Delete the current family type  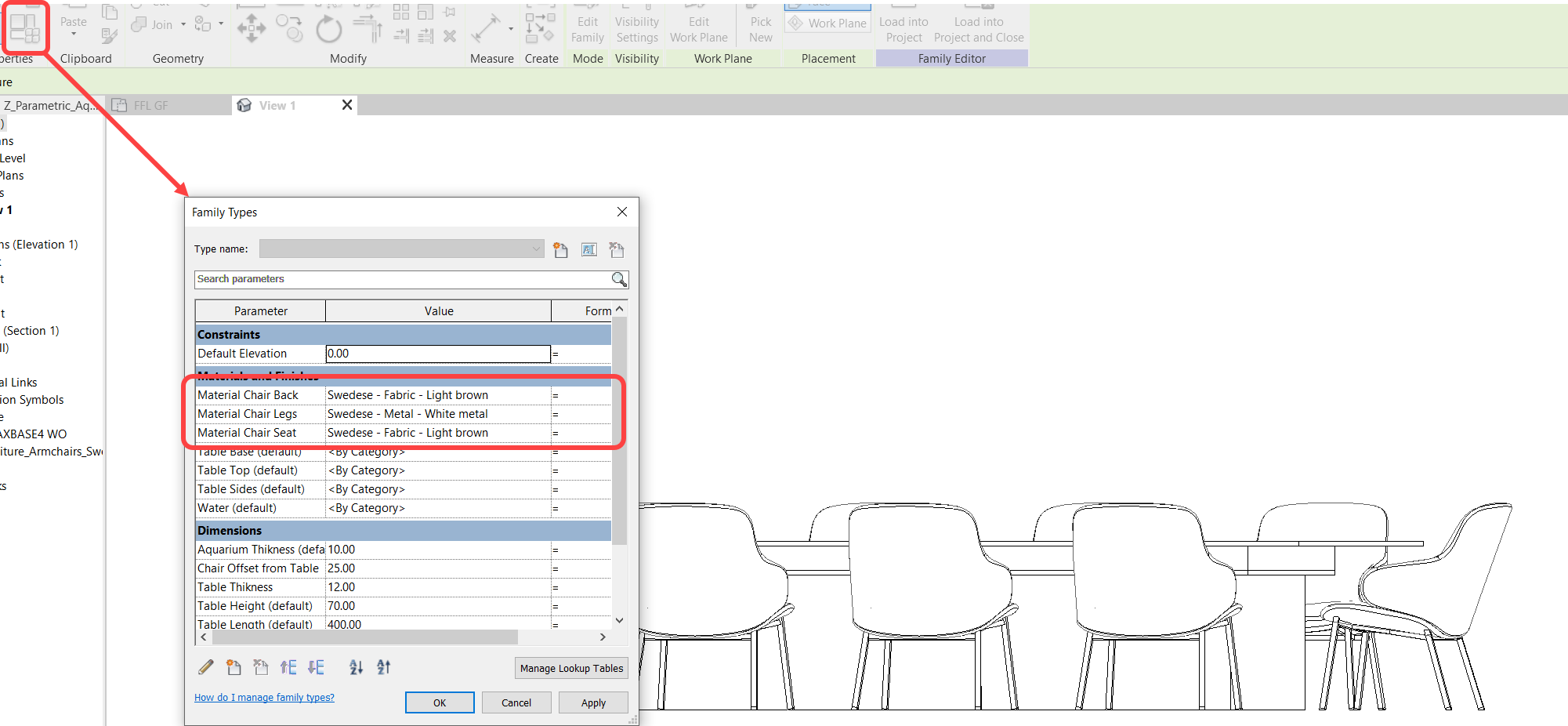coord(617,249)
